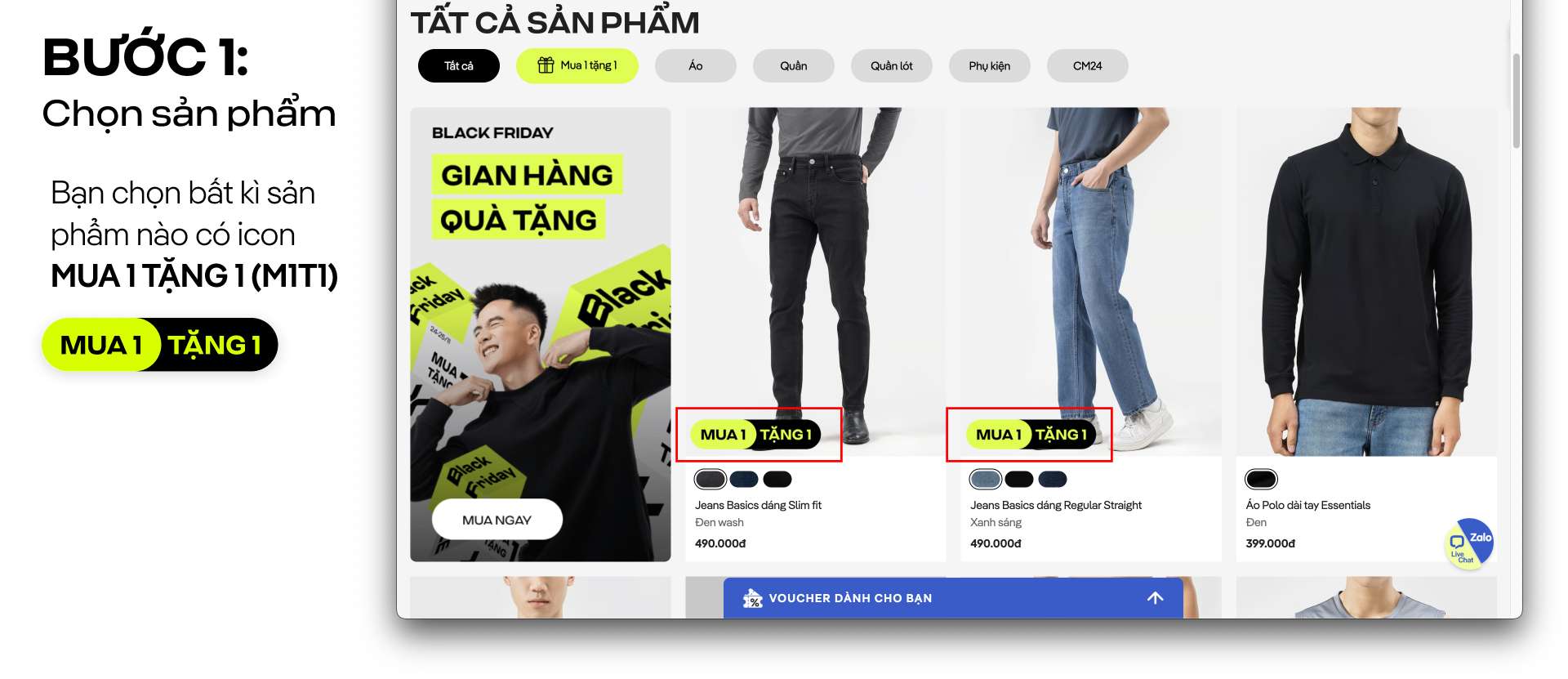The width and height of the screenshot is (1568, 679).
Task: Open the Quần lót category tab
Action: tap(892, 66)
